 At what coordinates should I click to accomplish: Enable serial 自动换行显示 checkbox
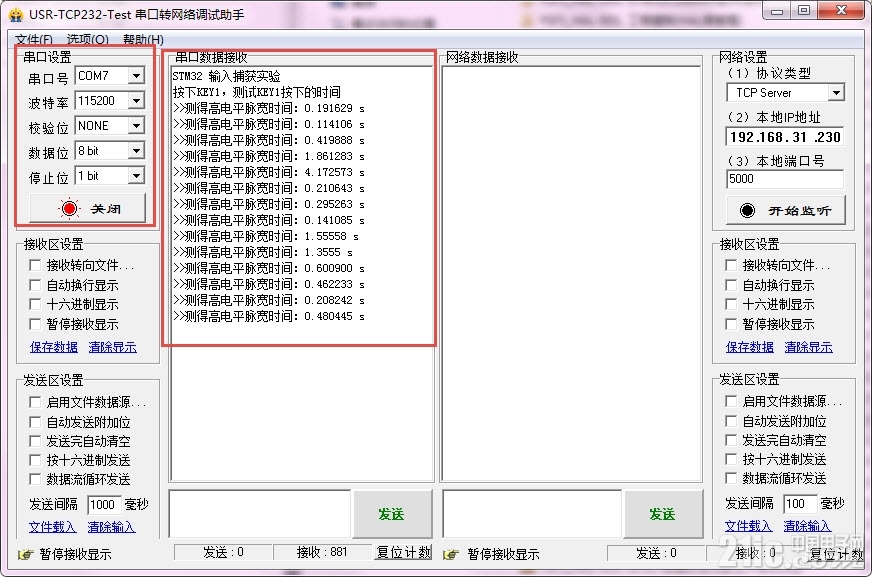(x=35, y=285)
